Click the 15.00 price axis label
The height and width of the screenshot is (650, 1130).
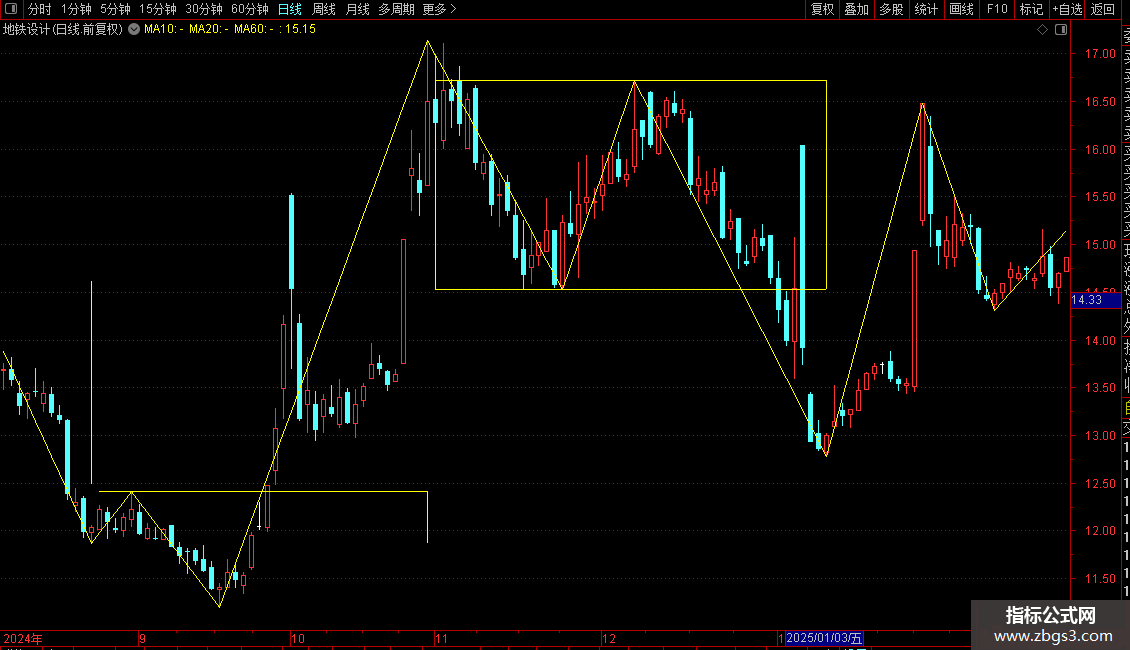point(1100,244)
